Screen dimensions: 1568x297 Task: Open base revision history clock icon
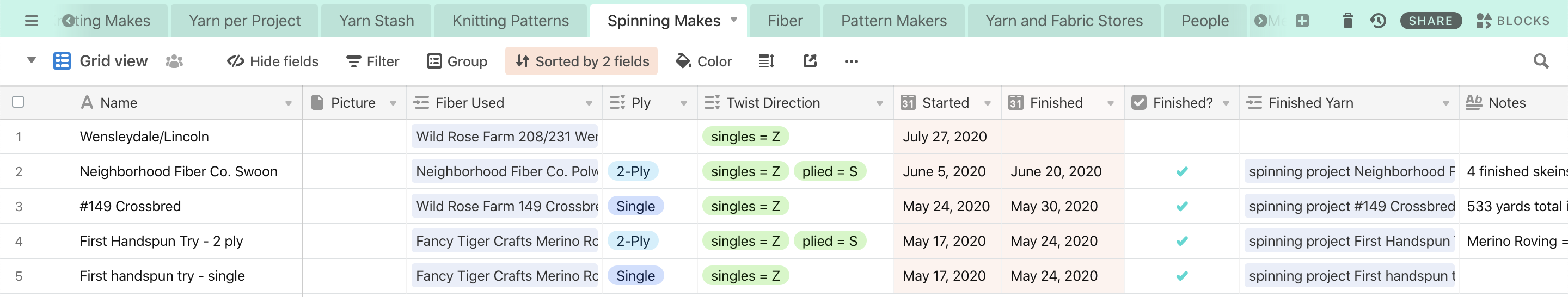pyautogui.click(x=1378, y=21)
